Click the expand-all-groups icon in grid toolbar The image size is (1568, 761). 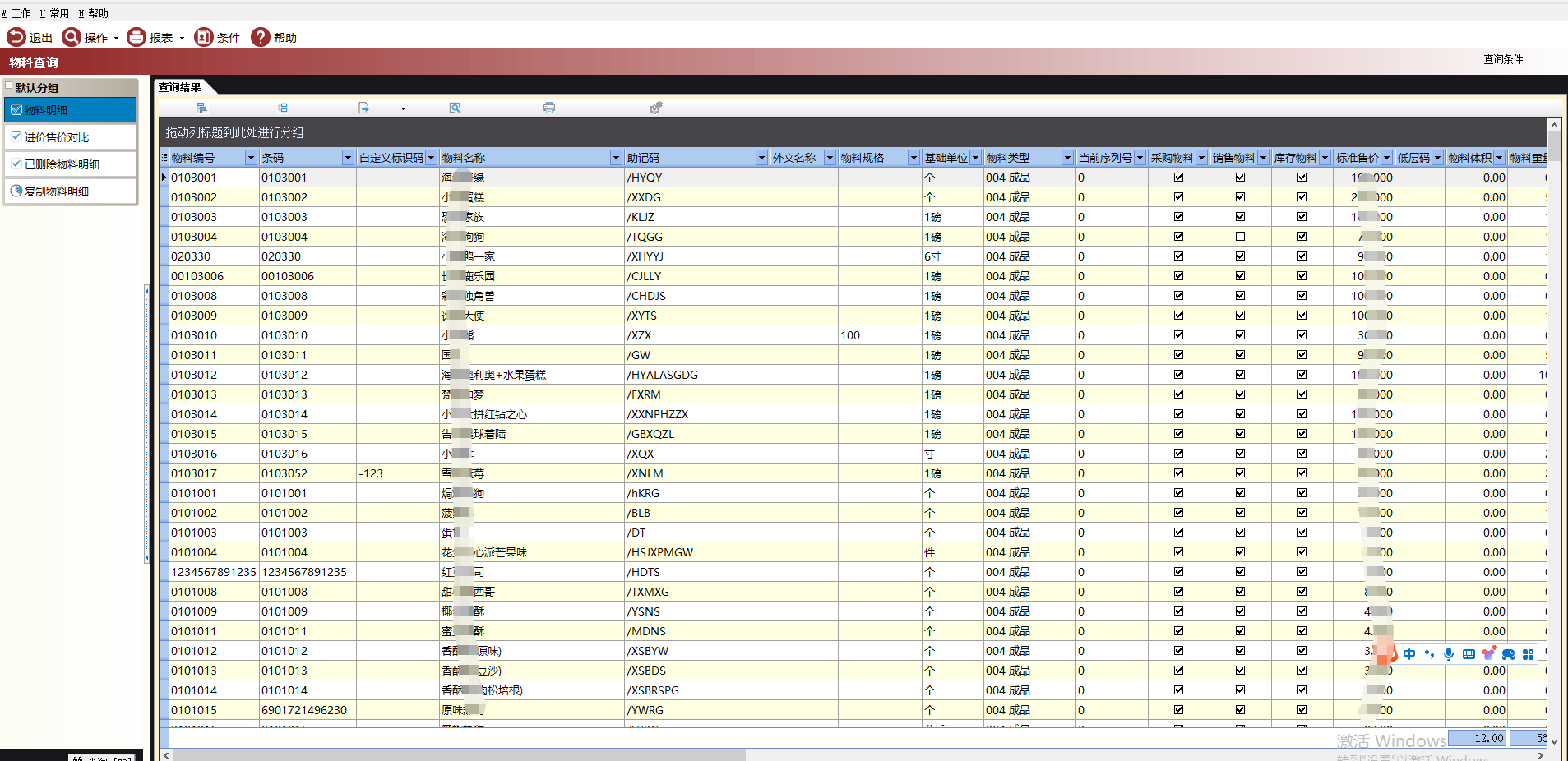201,108
